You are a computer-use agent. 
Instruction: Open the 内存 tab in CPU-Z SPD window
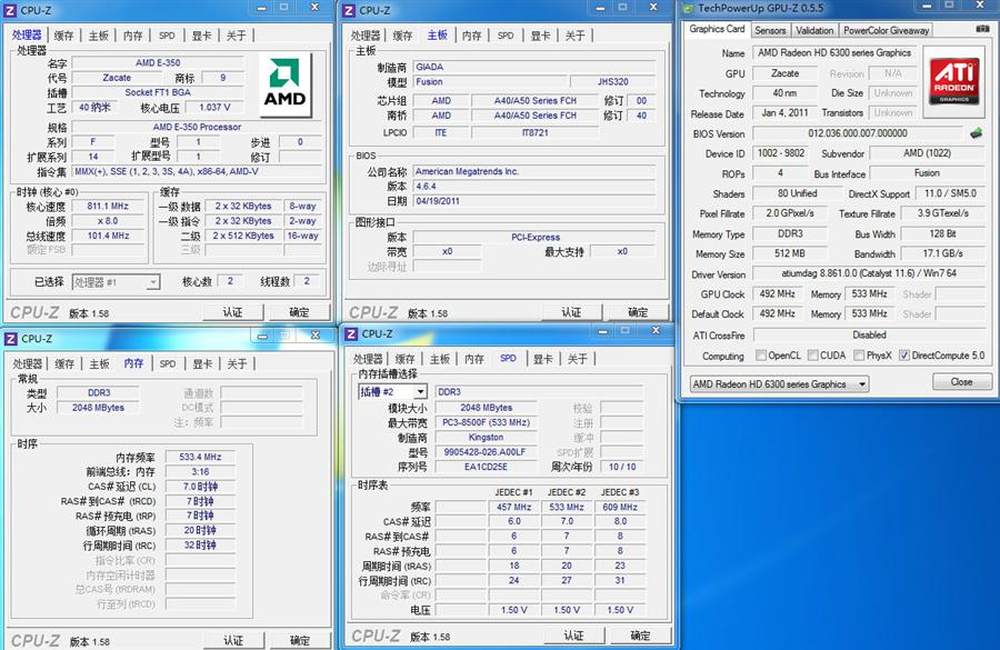(474, 359)
